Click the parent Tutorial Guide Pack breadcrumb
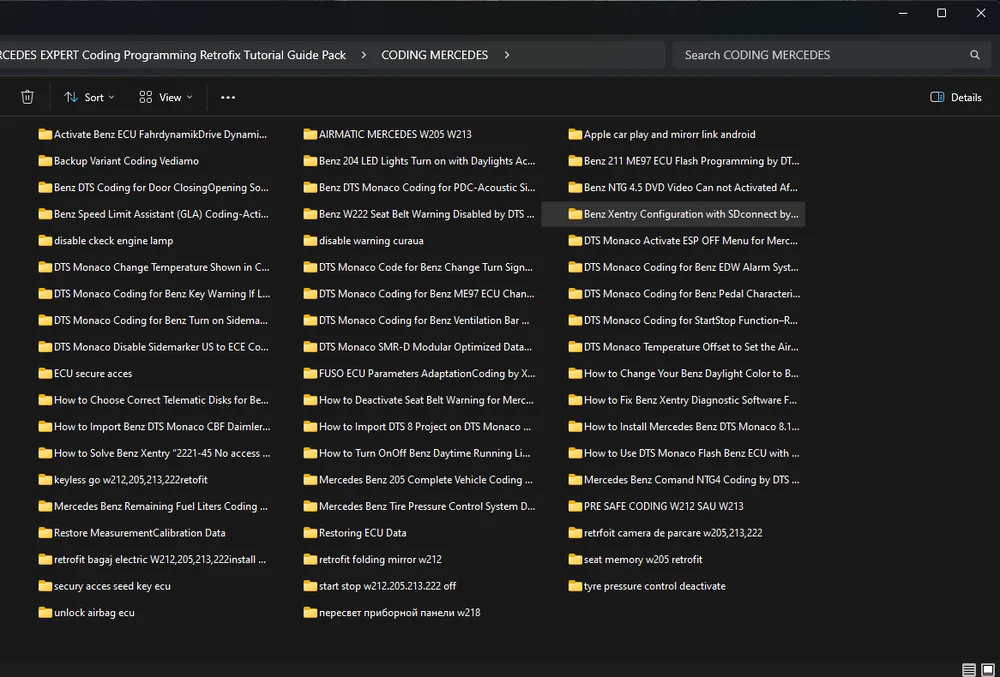1000x677 pixels. [173, 55]
